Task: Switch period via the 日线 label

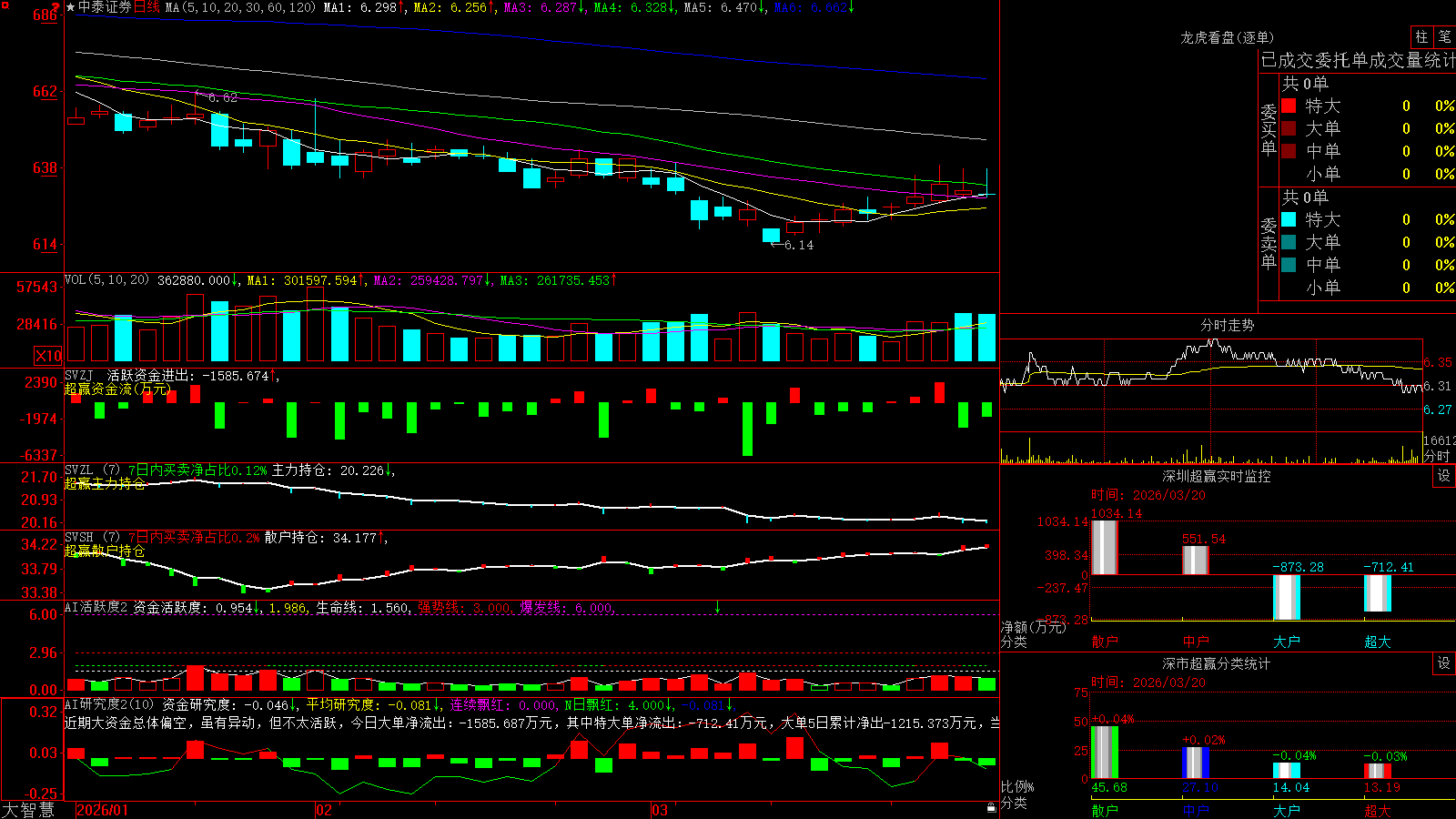Action: click(147, 7)
